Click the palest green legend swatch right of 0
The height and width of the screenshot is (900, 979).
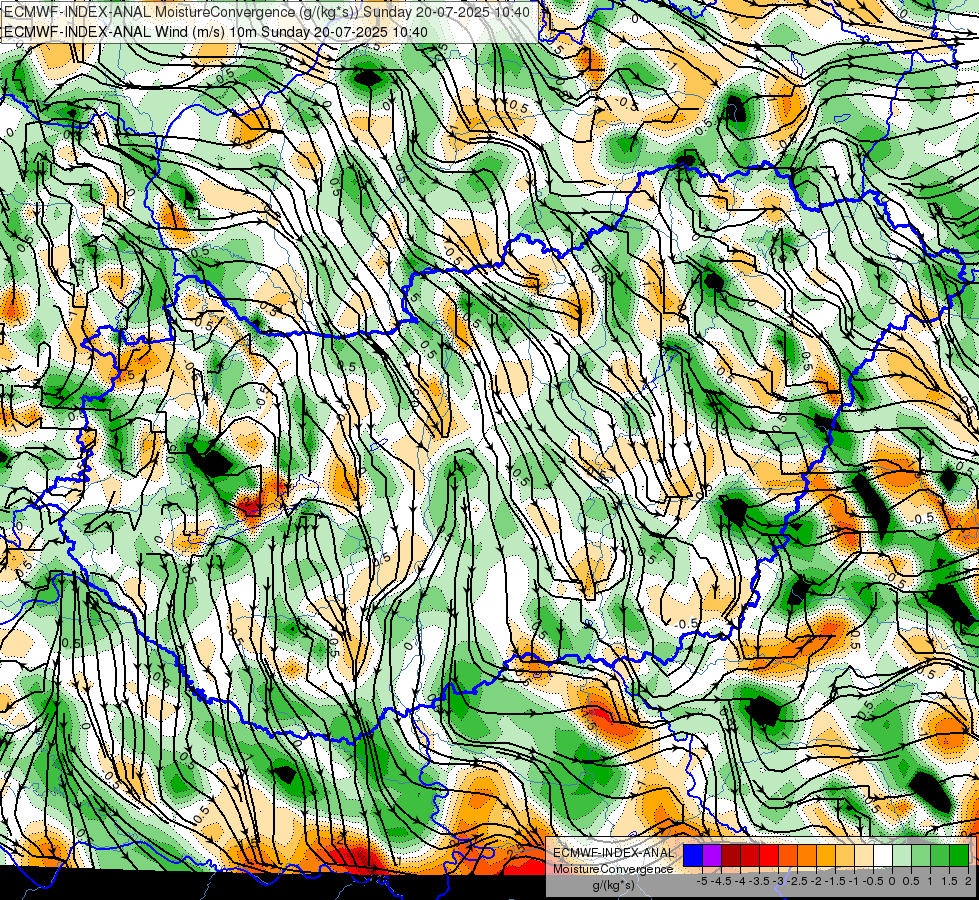(902, 855)
